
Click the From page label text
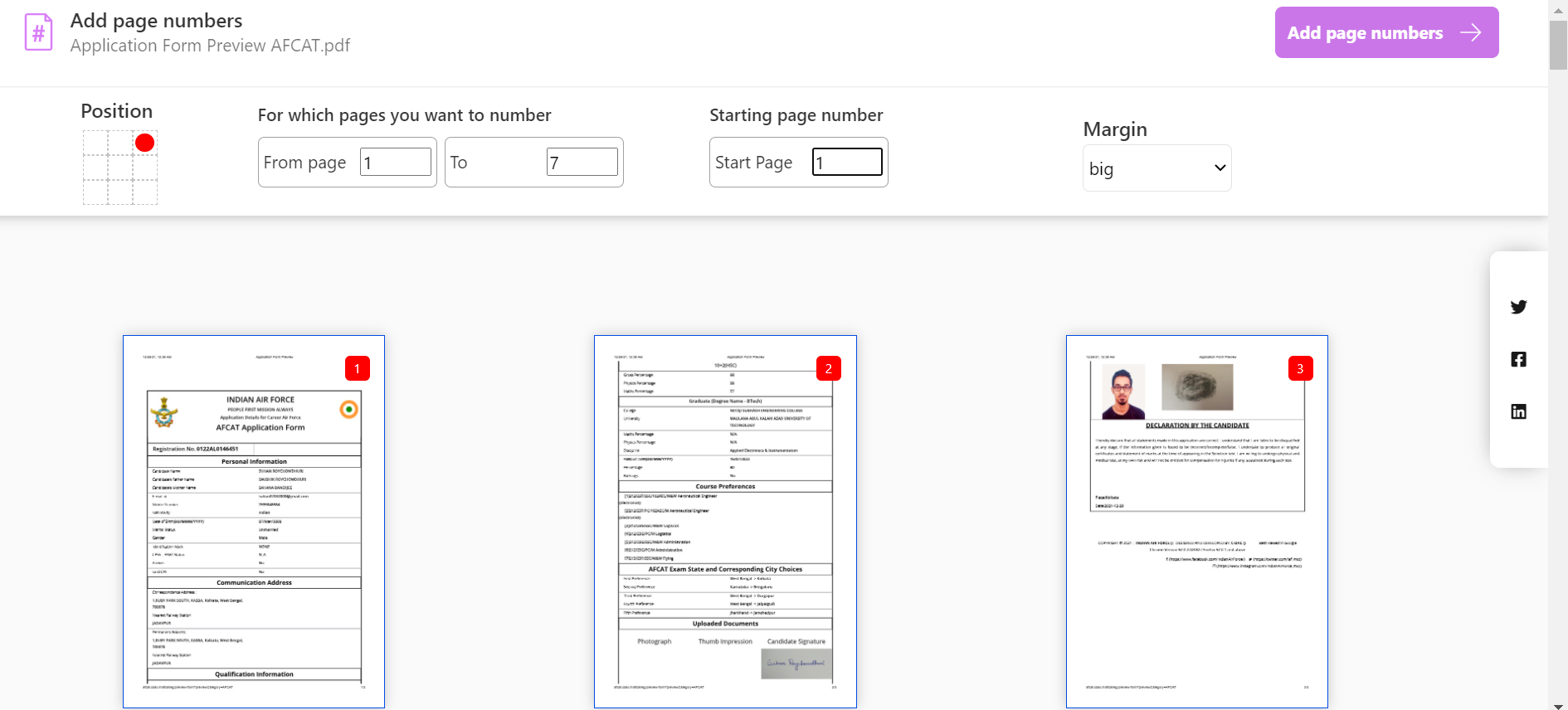(304, 163)
